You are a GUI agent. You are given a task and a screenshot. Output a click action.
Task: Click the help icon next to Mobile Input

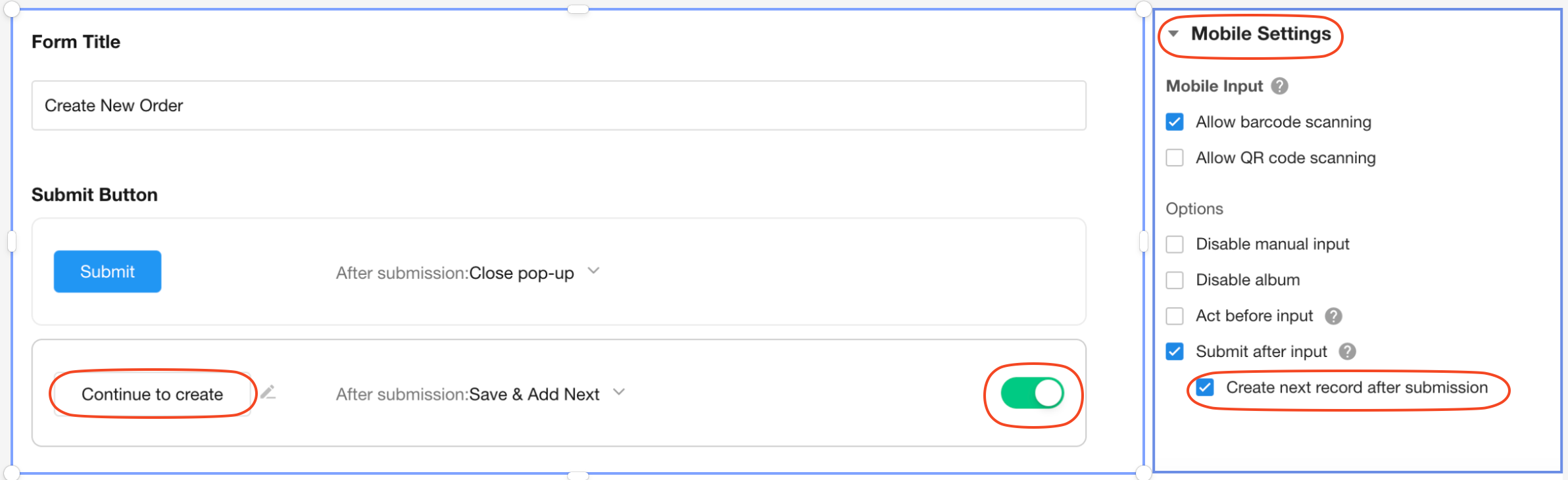click(x=1279, y=86)
